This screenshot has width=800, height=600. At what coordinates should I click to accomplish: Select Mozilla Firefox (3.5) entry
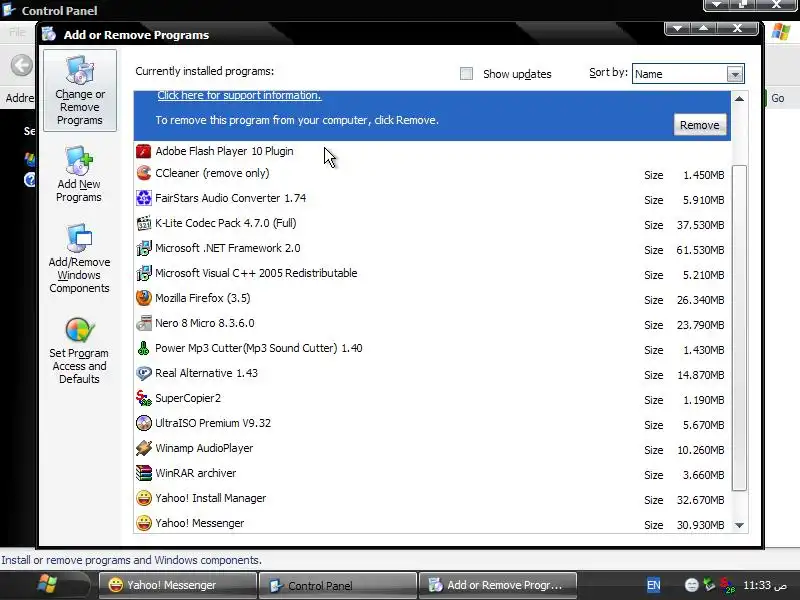click(x=433, y=298)
